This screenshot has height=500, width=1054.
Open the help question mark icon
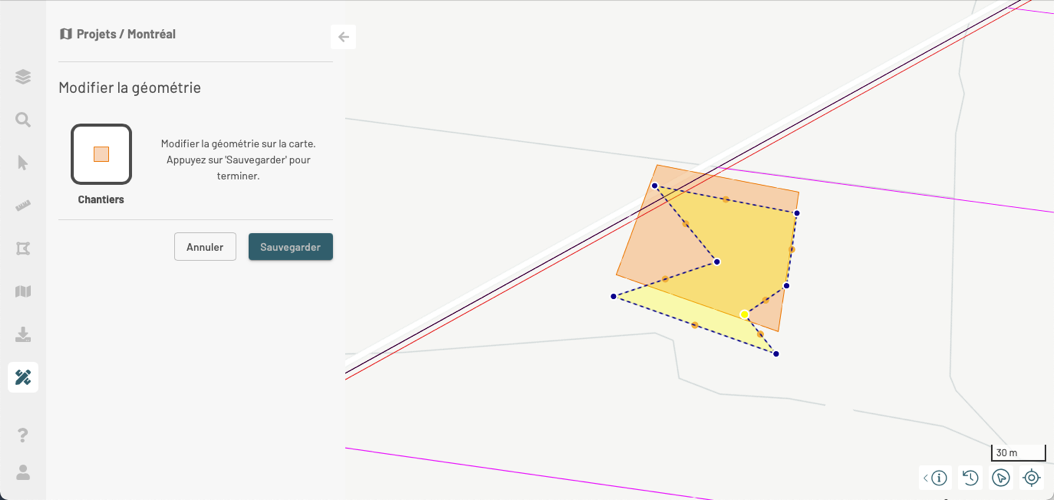coord(23,435)
